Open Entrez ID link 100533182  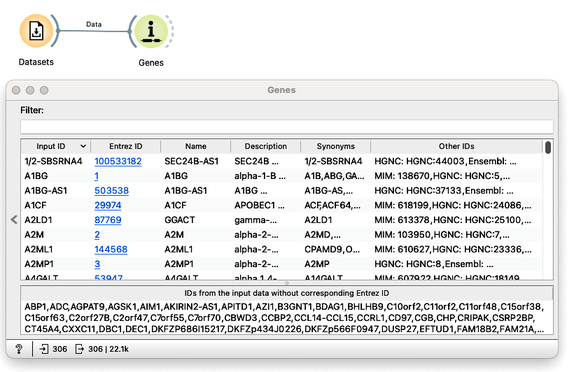point(118,161)
